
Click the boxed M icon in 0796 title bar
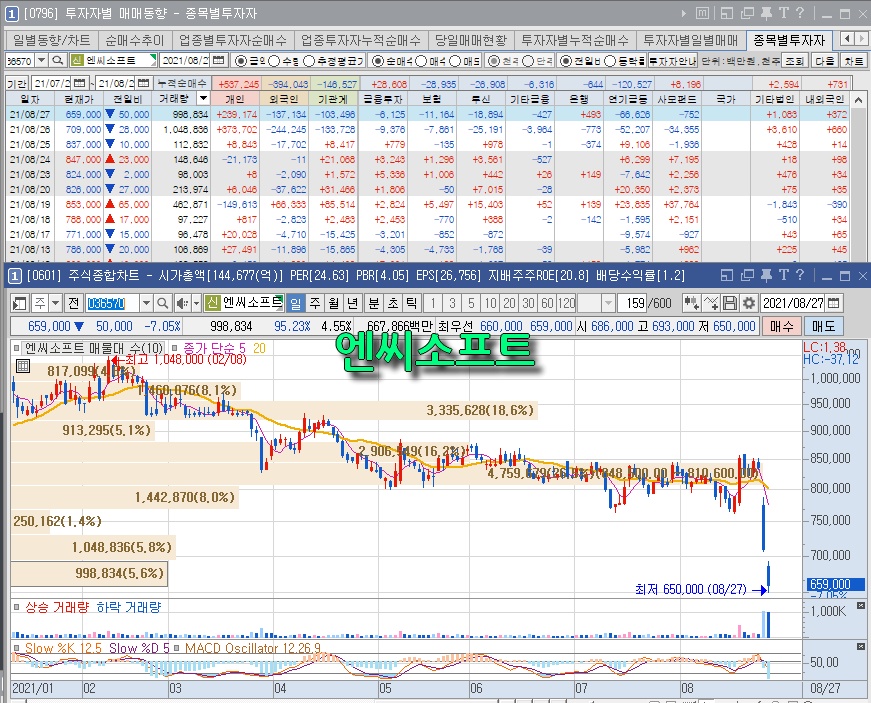pyautogui.click(x=702, y=13)
